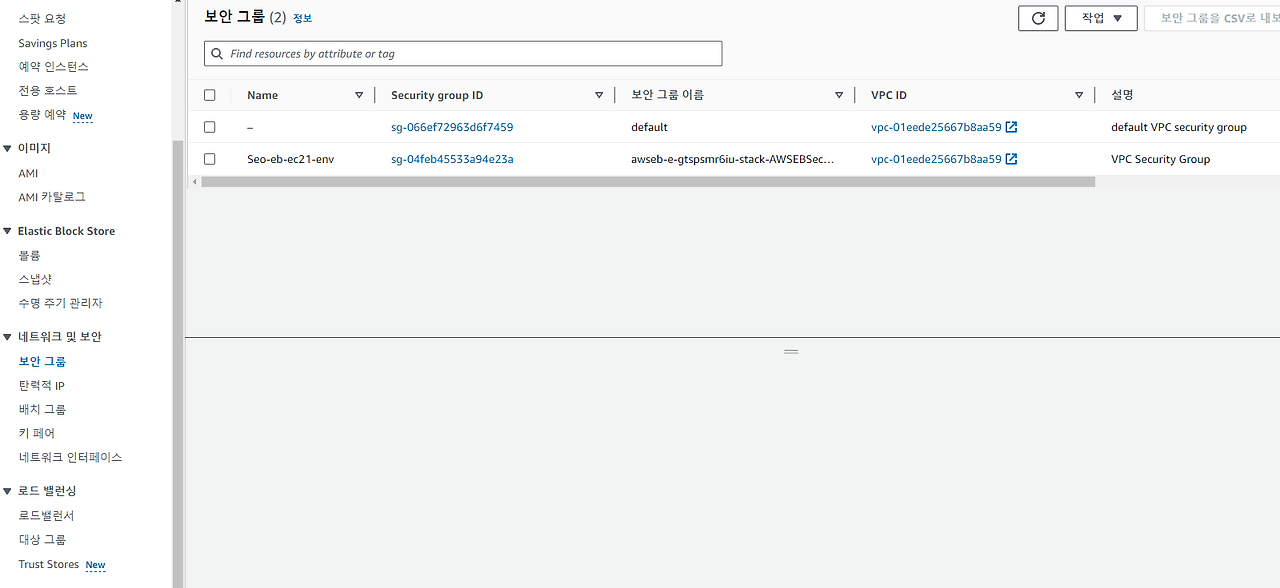Navigate to 키 페어 in the sidebar
Screen dimensions: 1280x588
pyautogui.click(x=36, y=432)
